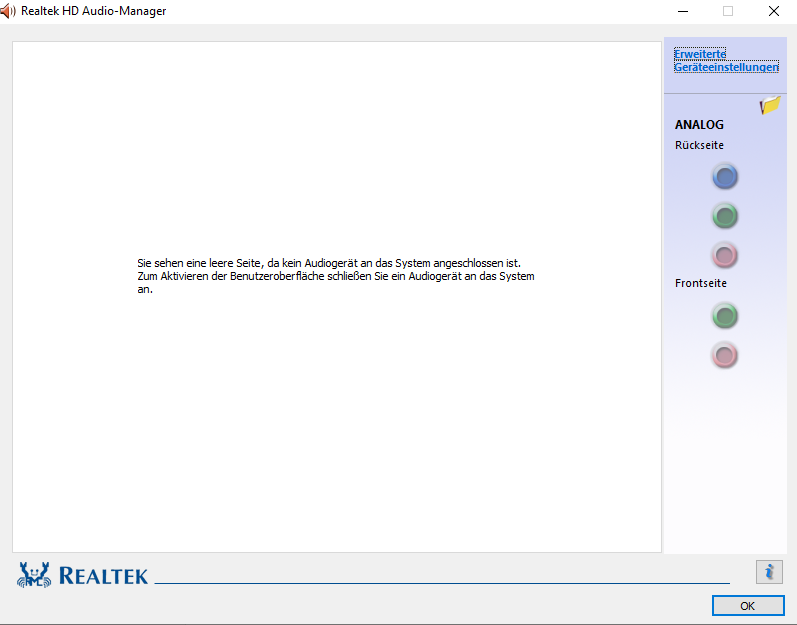The height and width of the screenshot is (625, 797).
Task: Select the pink jack under Rückseite
Action: pyautogui.click(x=725, y=255)
